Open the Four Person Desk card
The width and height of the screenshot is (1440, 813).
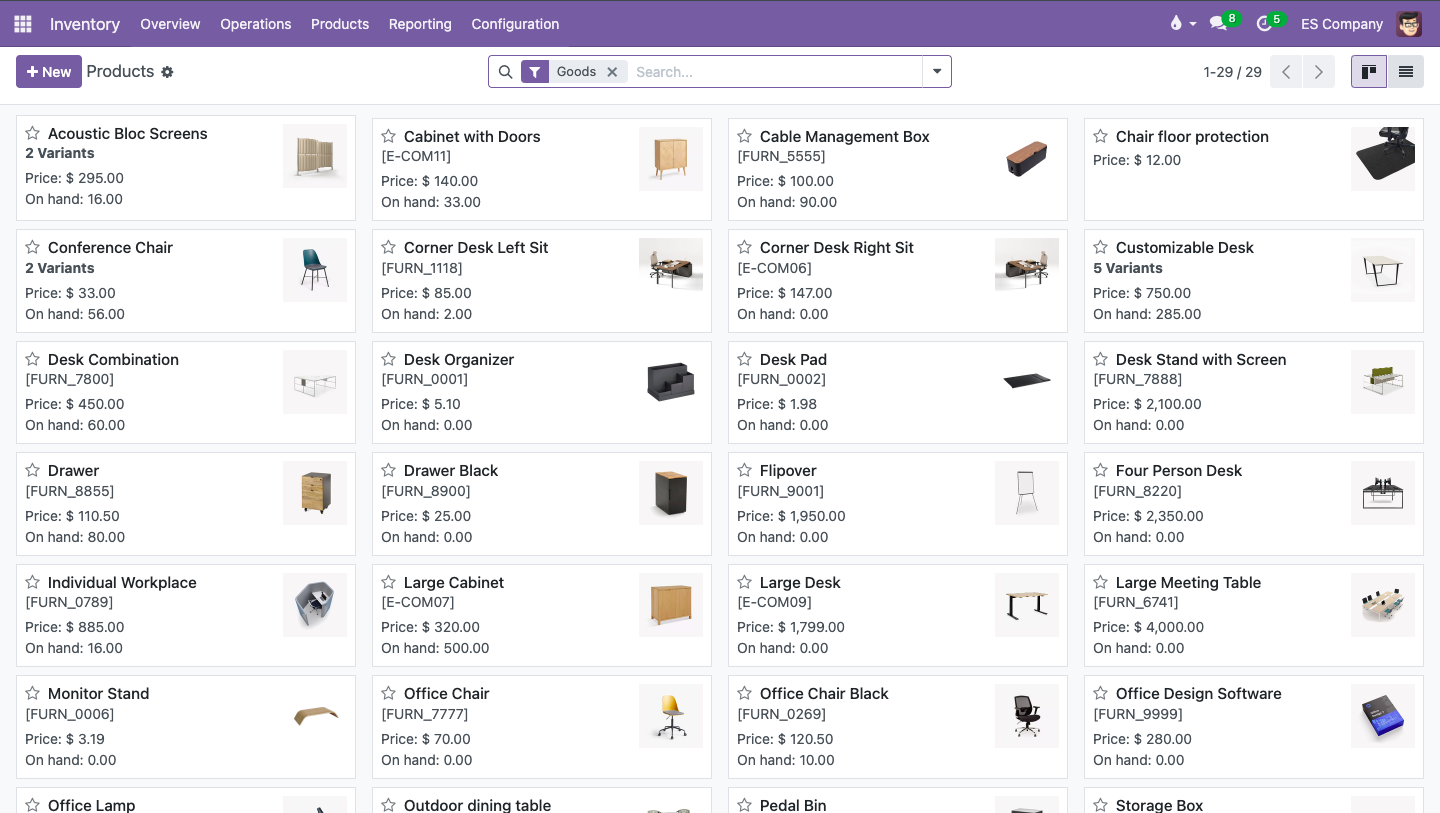click(x=1253, y=504)
